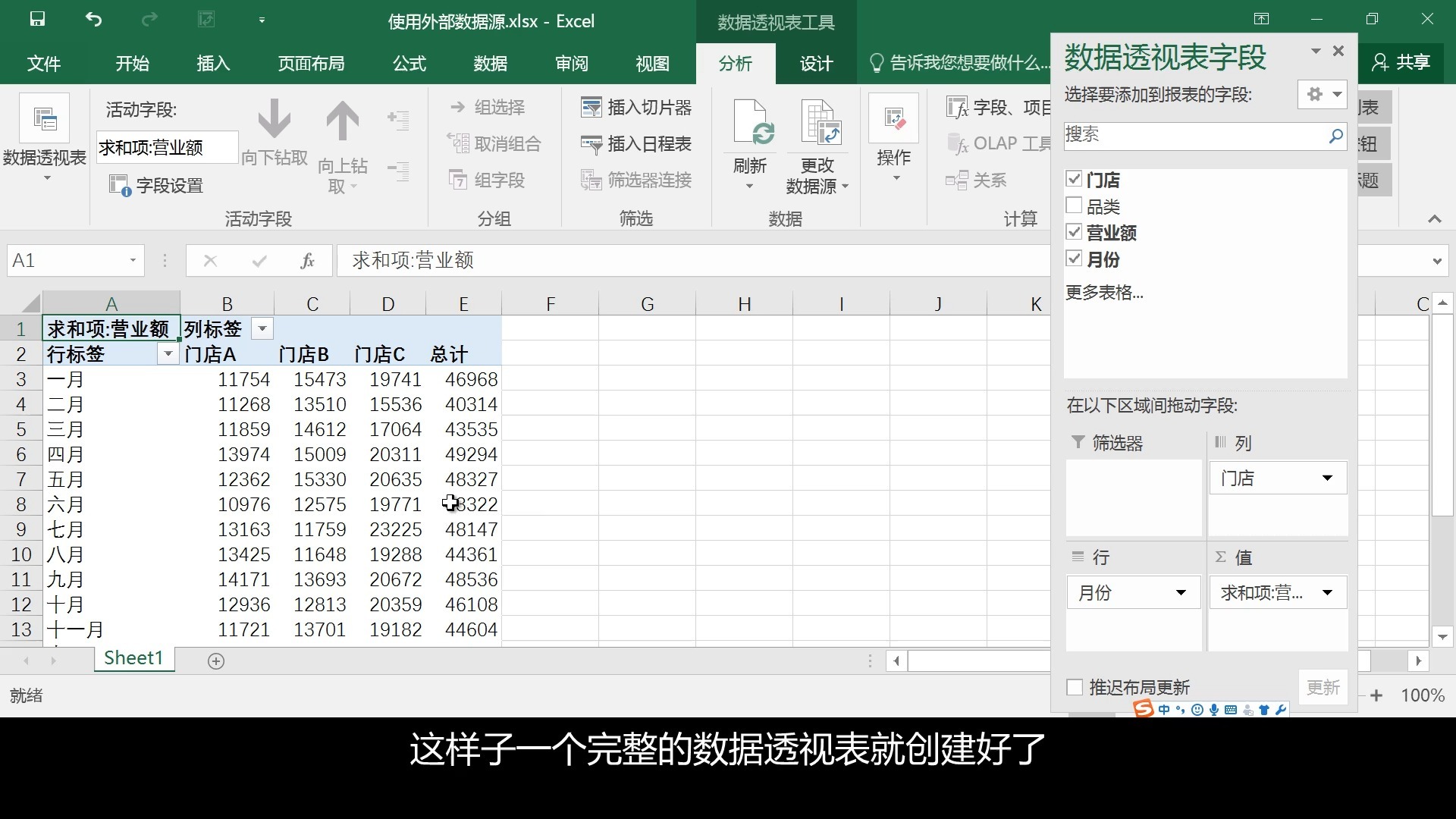Image resolution: width=1456 pixels, height=819 pixels.
Task: Open 筛选器连接 (Filter Connections)
Action: 637,180
